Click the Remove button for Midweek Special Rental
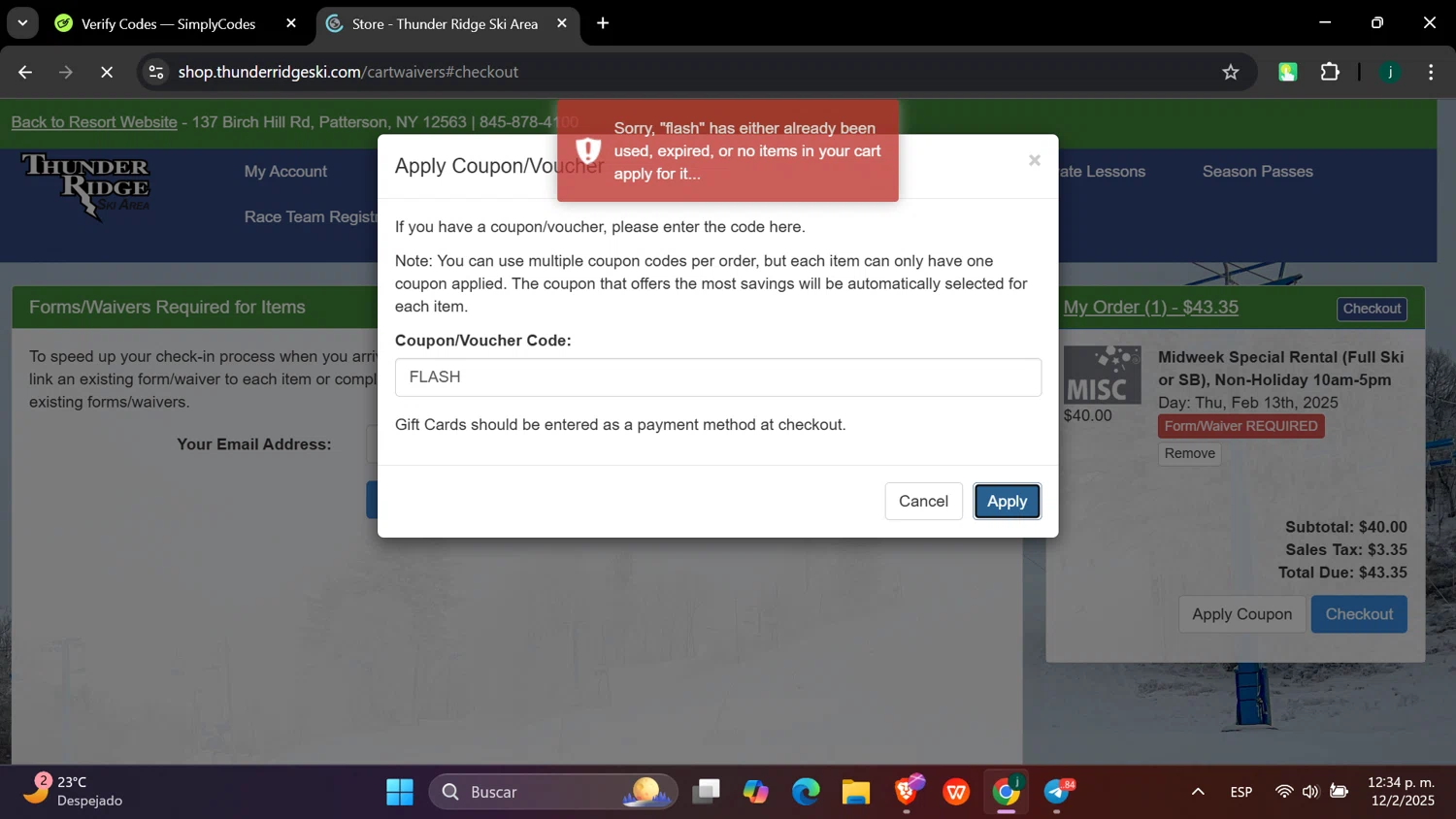This screenshot has width=1456, height=819. pyautogui.click(x=1189, y=453)
